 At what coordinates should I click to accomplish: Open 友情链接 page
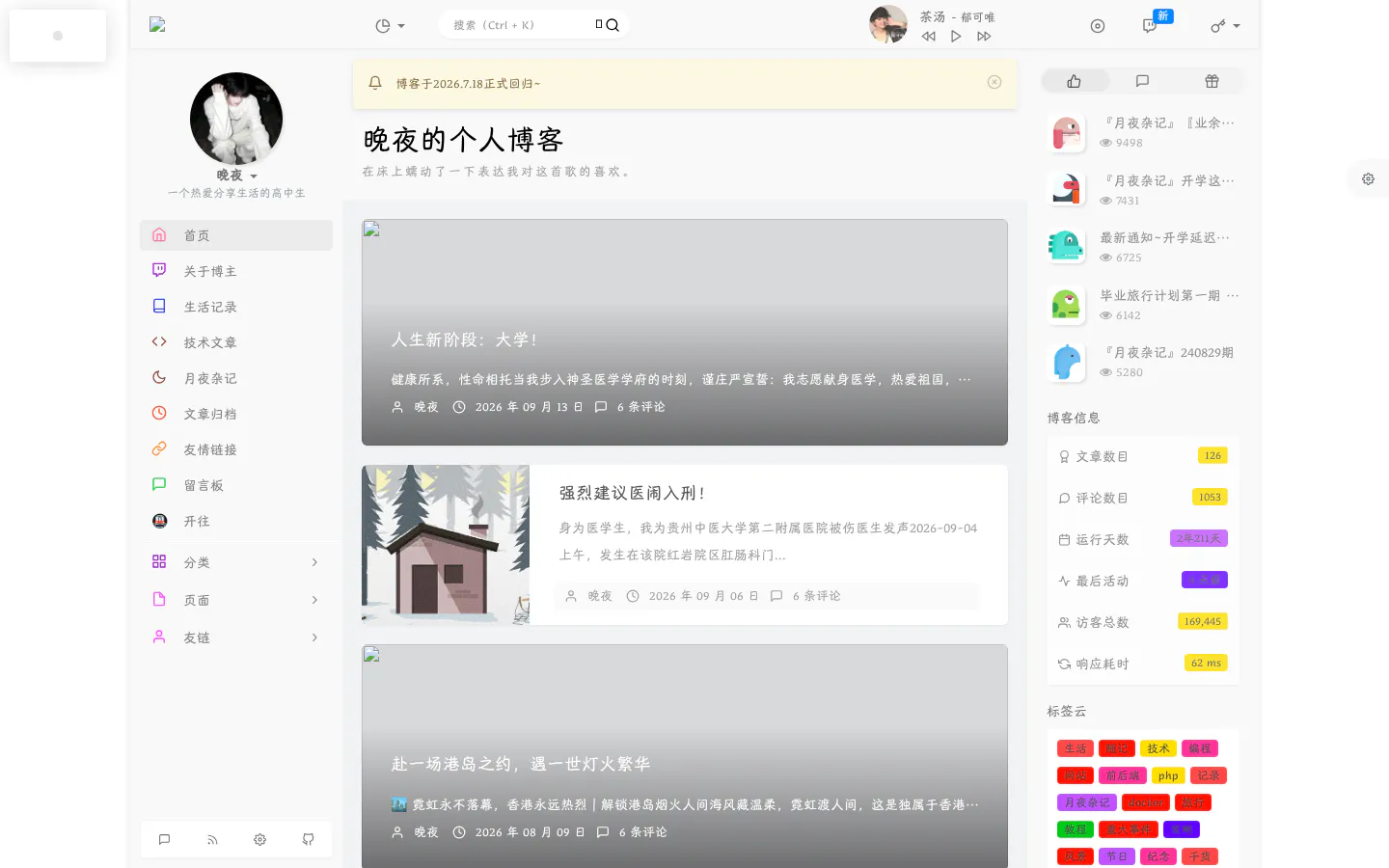236,449
